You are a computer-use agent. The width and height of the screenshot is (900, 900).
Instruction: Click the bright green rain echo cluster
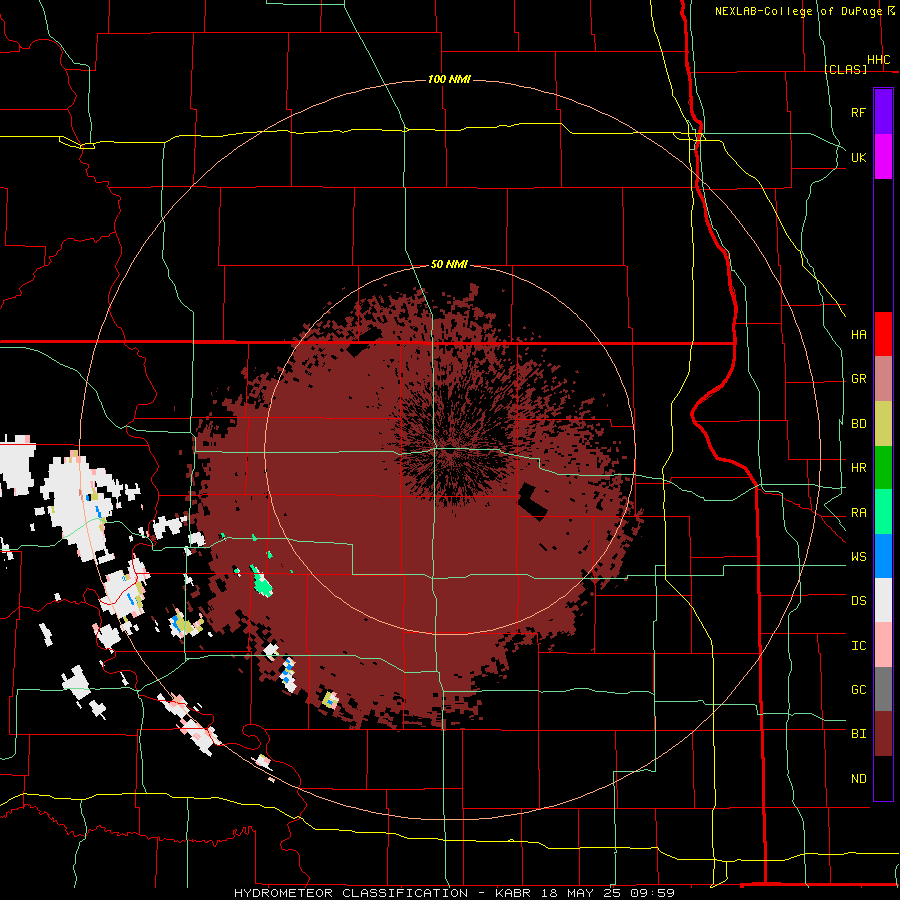pos(261,582)
